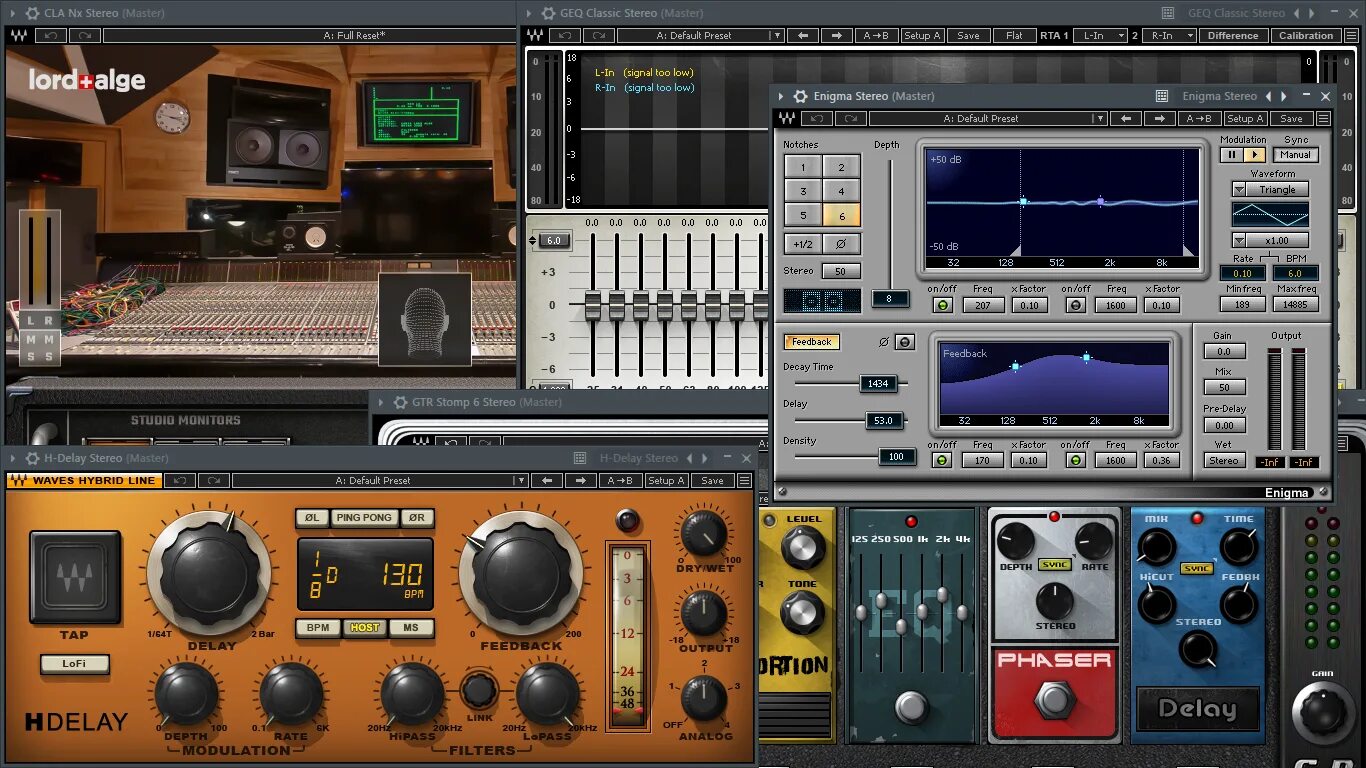Click the keyboard grid icon beside Enigma Stereo title
1366x768 pixels.
point(1161,95)
